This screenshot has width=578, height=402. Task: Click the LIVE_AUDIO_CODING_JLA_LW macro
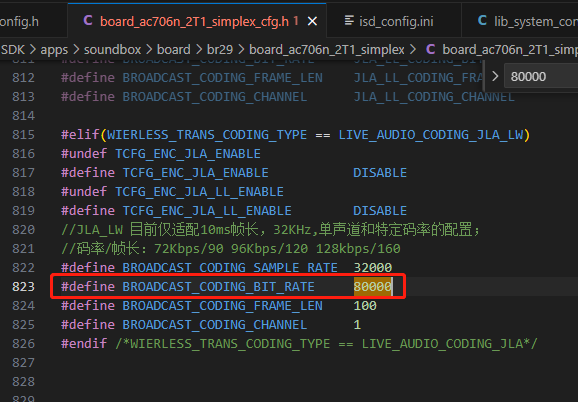[431, 135]
